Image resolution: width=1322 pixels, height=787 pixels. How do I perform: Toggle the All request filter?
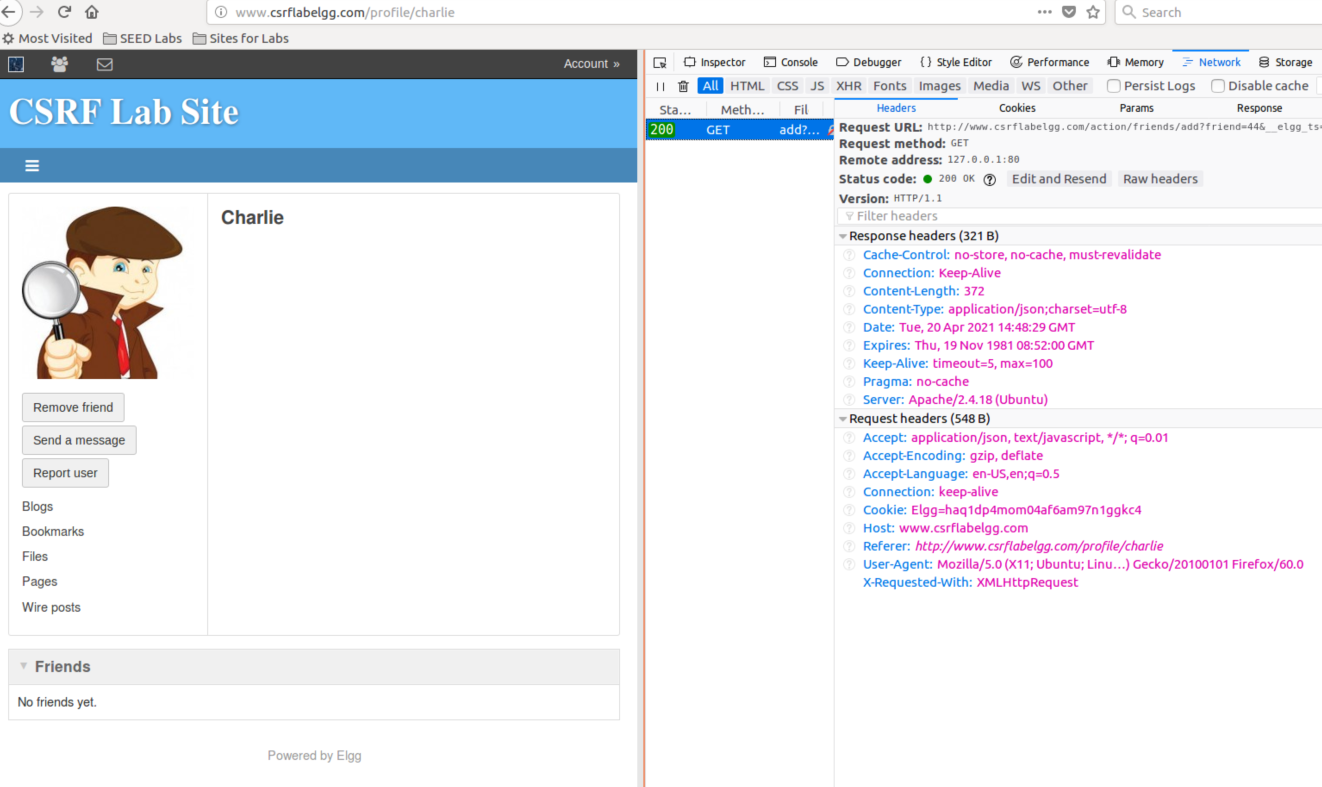710,86
